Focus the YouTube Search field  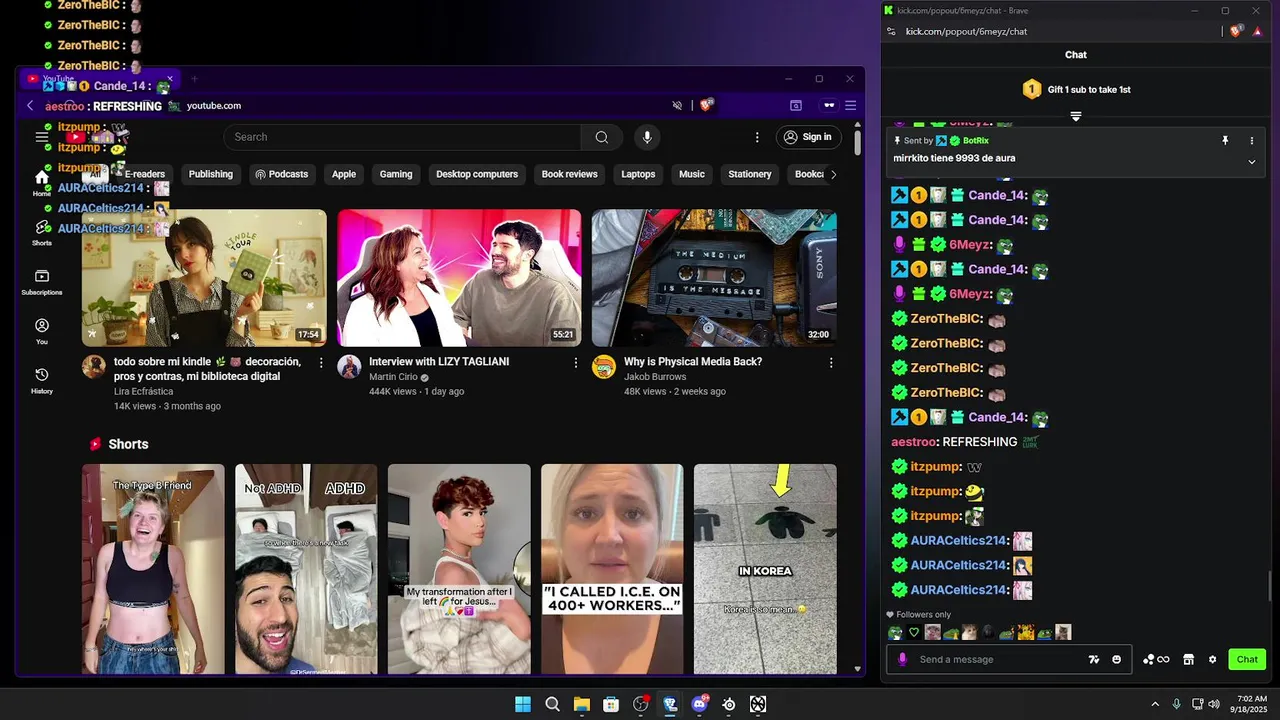402,137
